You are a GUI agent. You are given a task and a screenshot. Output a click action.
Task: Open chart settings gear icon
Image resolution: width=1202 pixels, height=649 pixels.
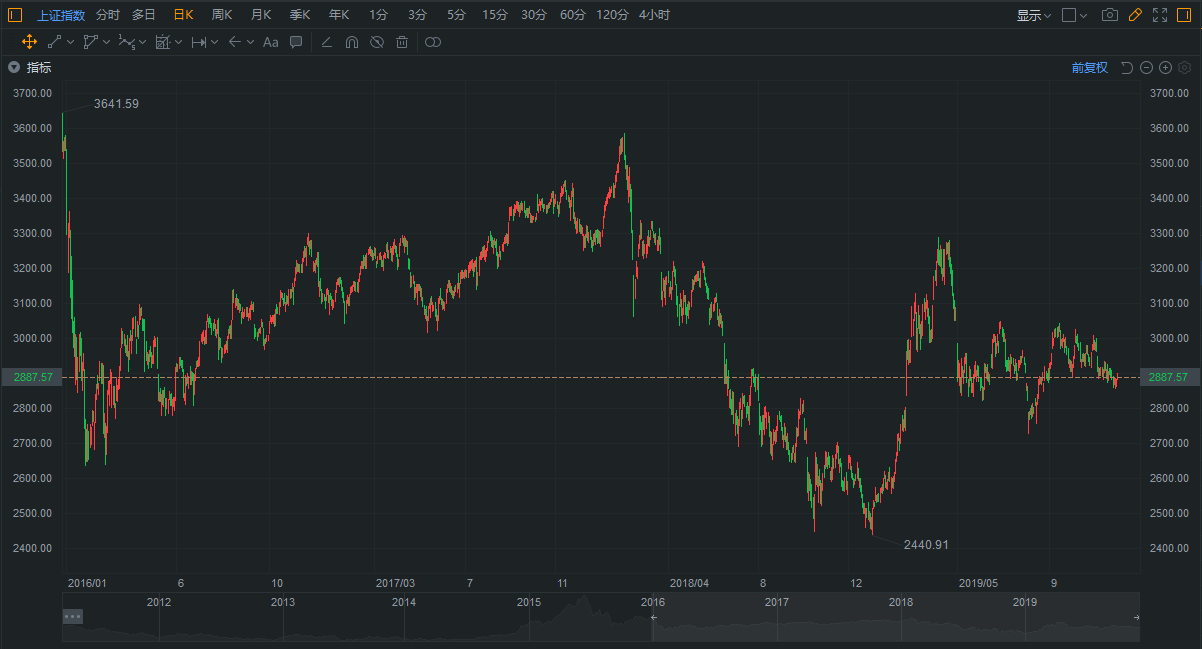(x=1184, y=68)
